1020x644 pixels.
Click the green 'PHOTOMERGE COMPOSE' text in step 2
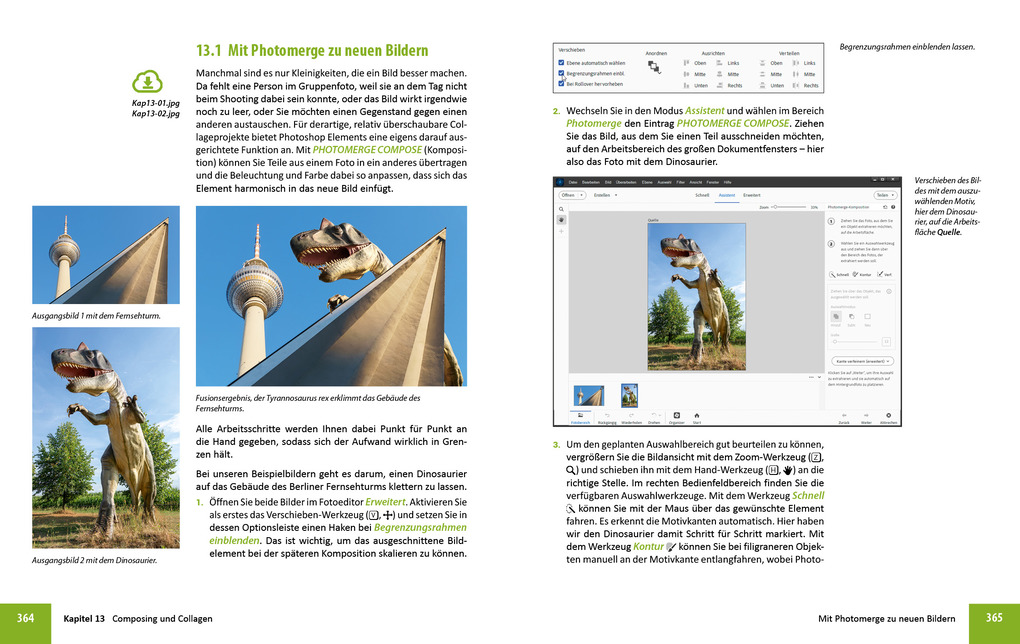(x=732, y=123)
